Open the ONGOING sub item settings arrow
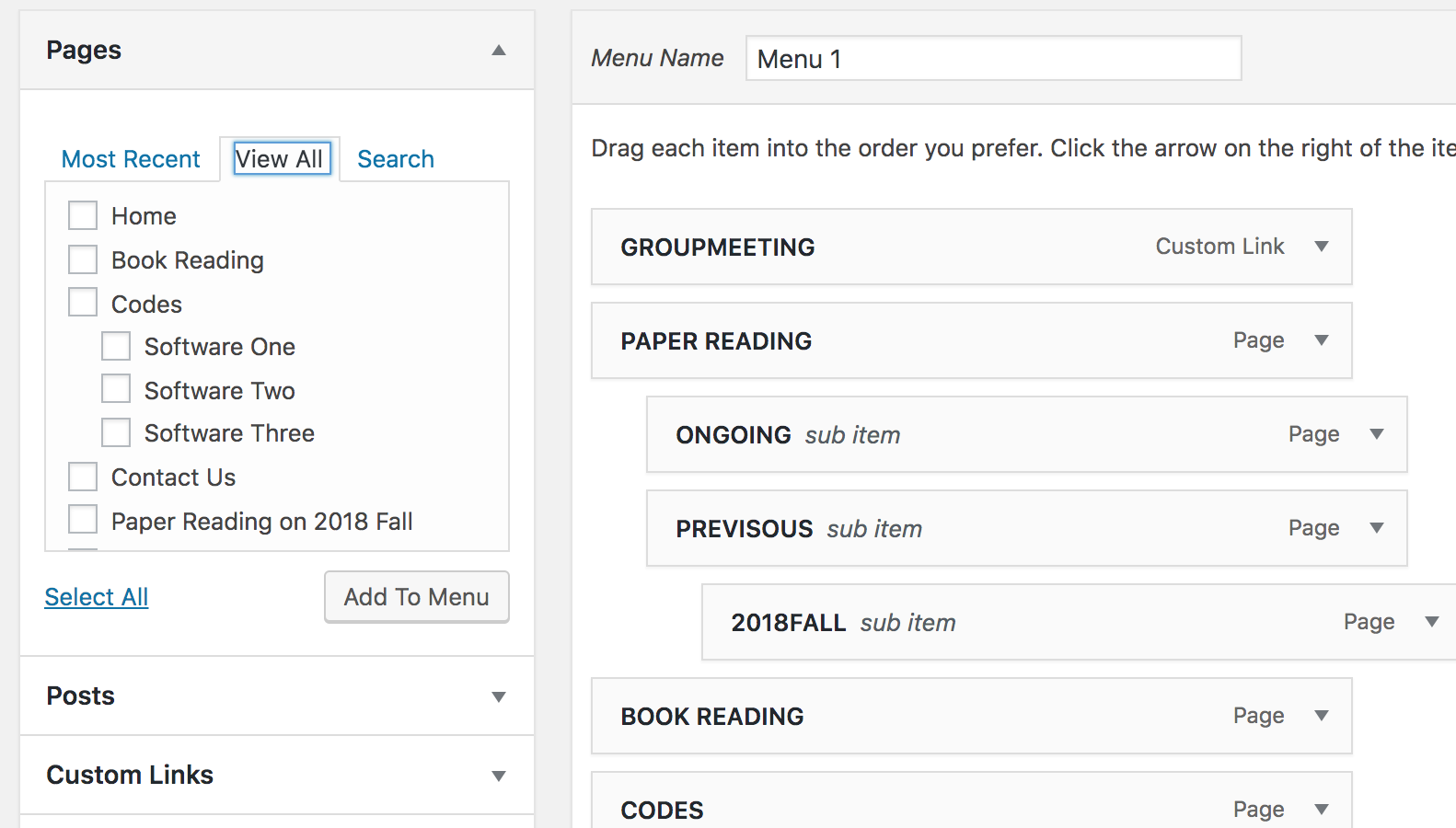 pos(1378,434)
